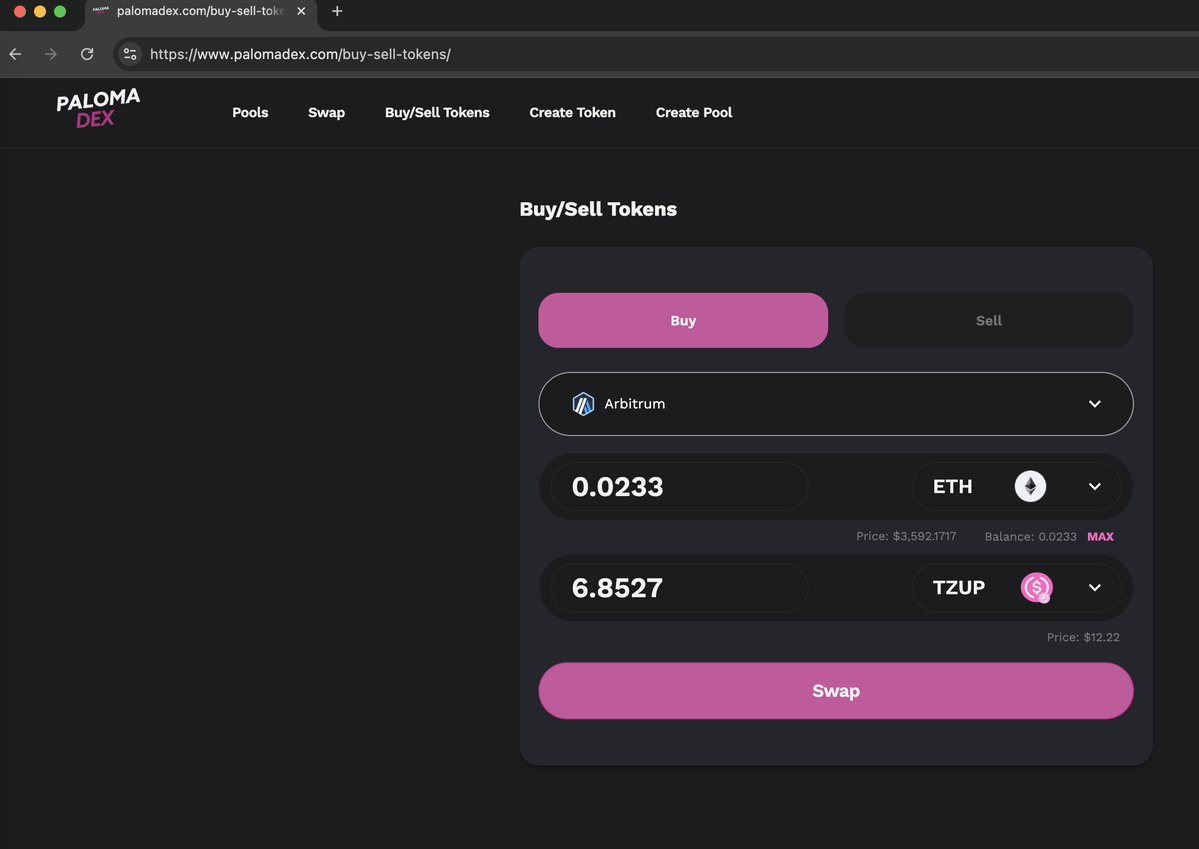Click the Buy/Sell Tokens page heading
The height and width of the screenshot is (849, 1199).
(598, 210)
